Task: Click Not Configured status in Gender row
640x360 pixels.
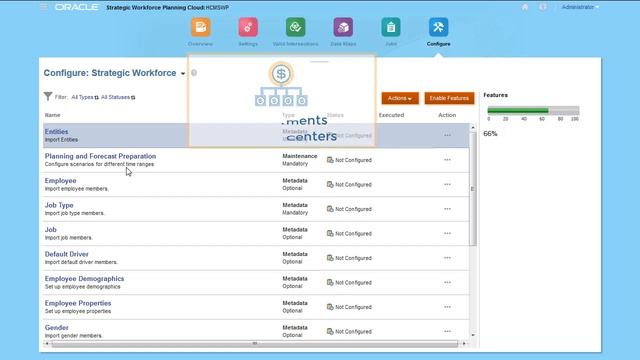Action: [x=353, y=331]
